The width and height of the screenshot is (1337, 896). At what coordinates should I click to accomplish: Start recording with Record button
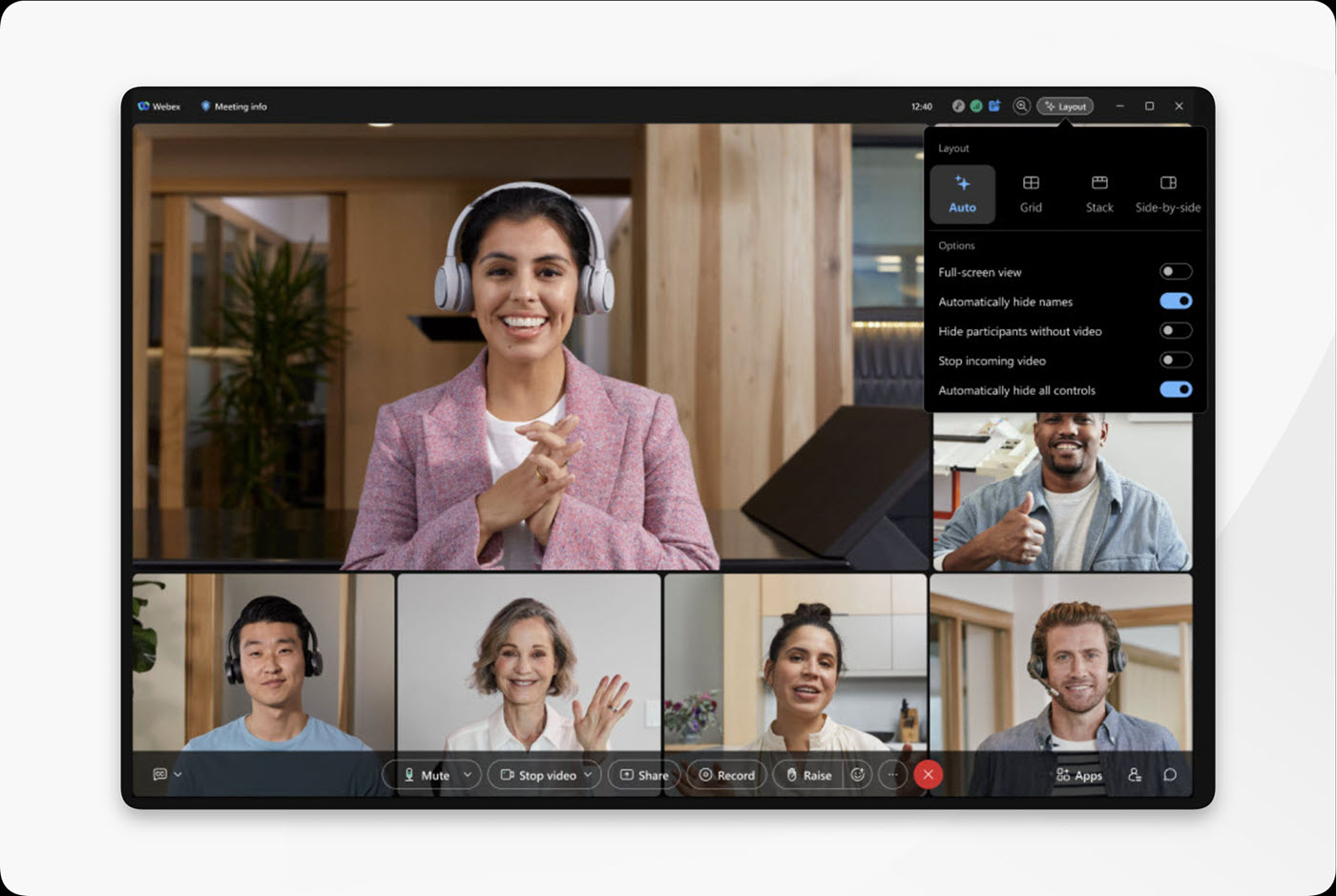pyautogui.click(x=727, y=775)
